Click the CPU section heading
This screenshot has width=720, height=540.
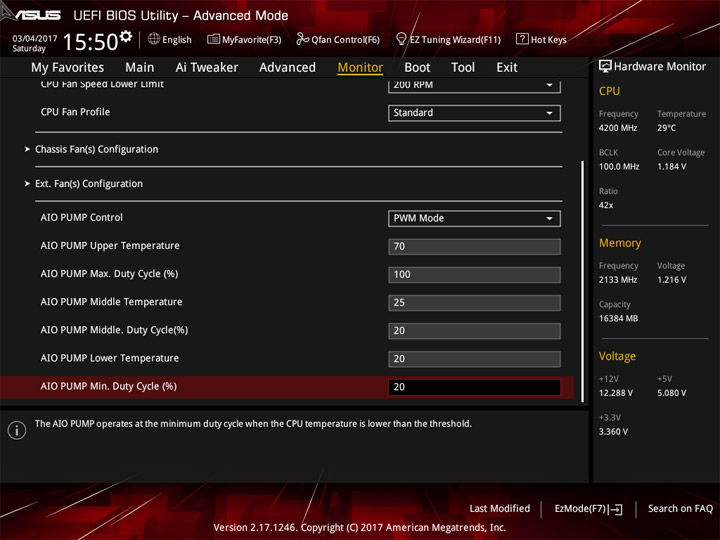click(609, 91)
